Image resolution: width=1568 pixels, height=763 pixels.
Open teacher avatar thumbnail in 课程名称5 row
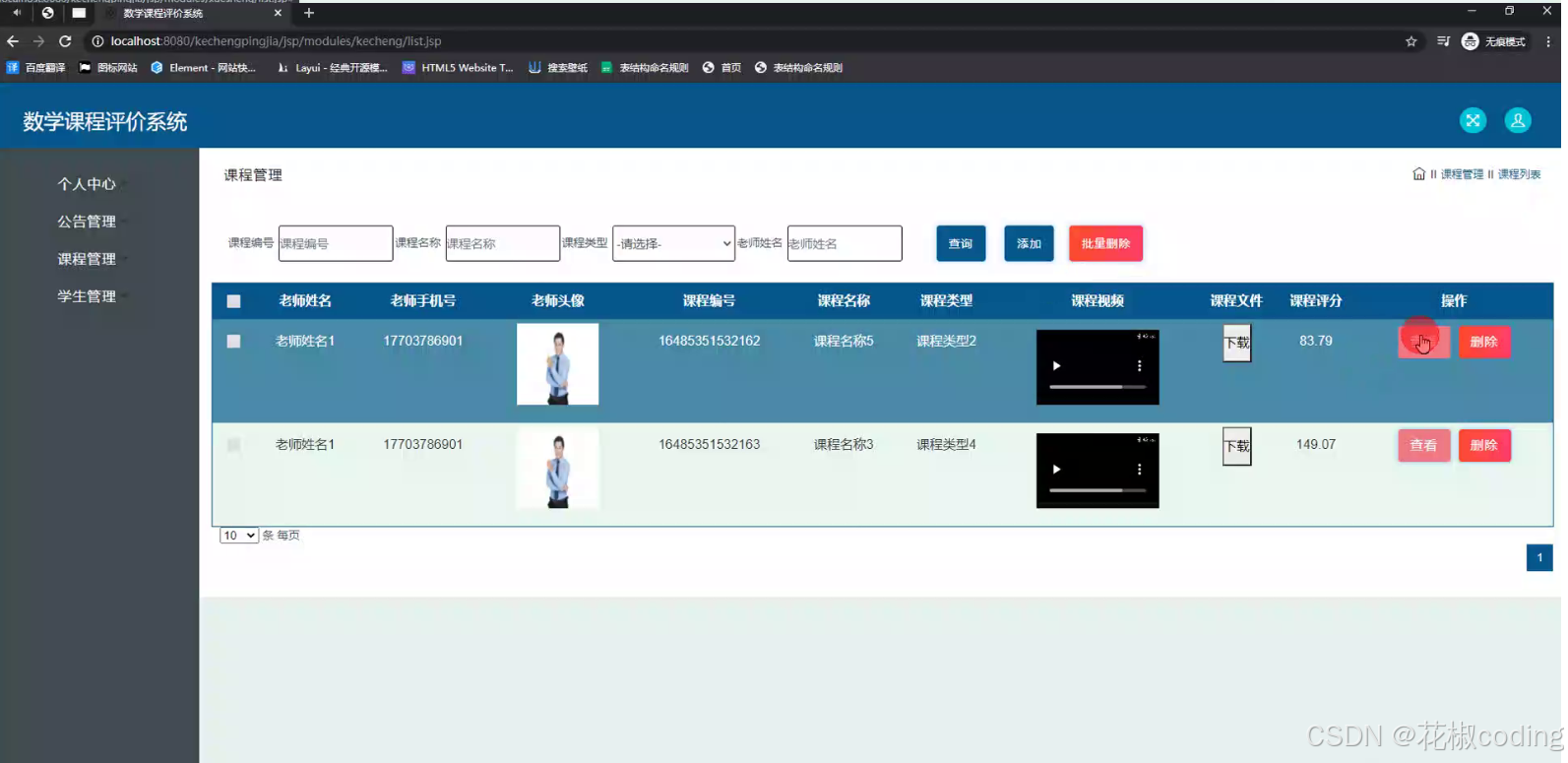click(x=557, y=364)
